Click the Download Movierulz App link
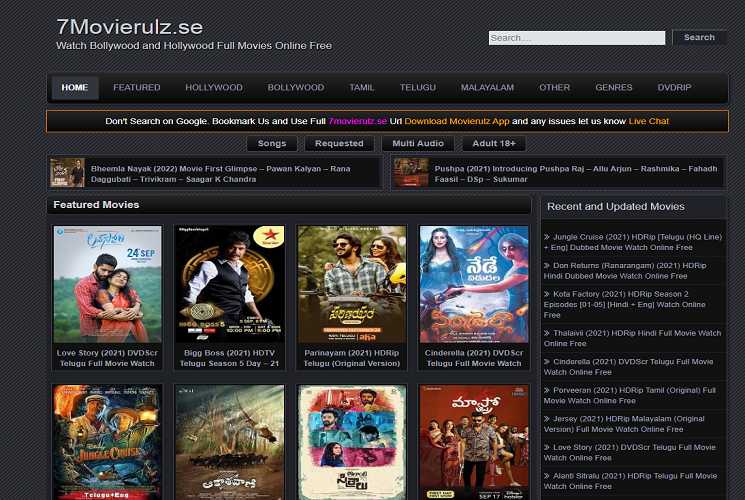 [x=457, y=121]
